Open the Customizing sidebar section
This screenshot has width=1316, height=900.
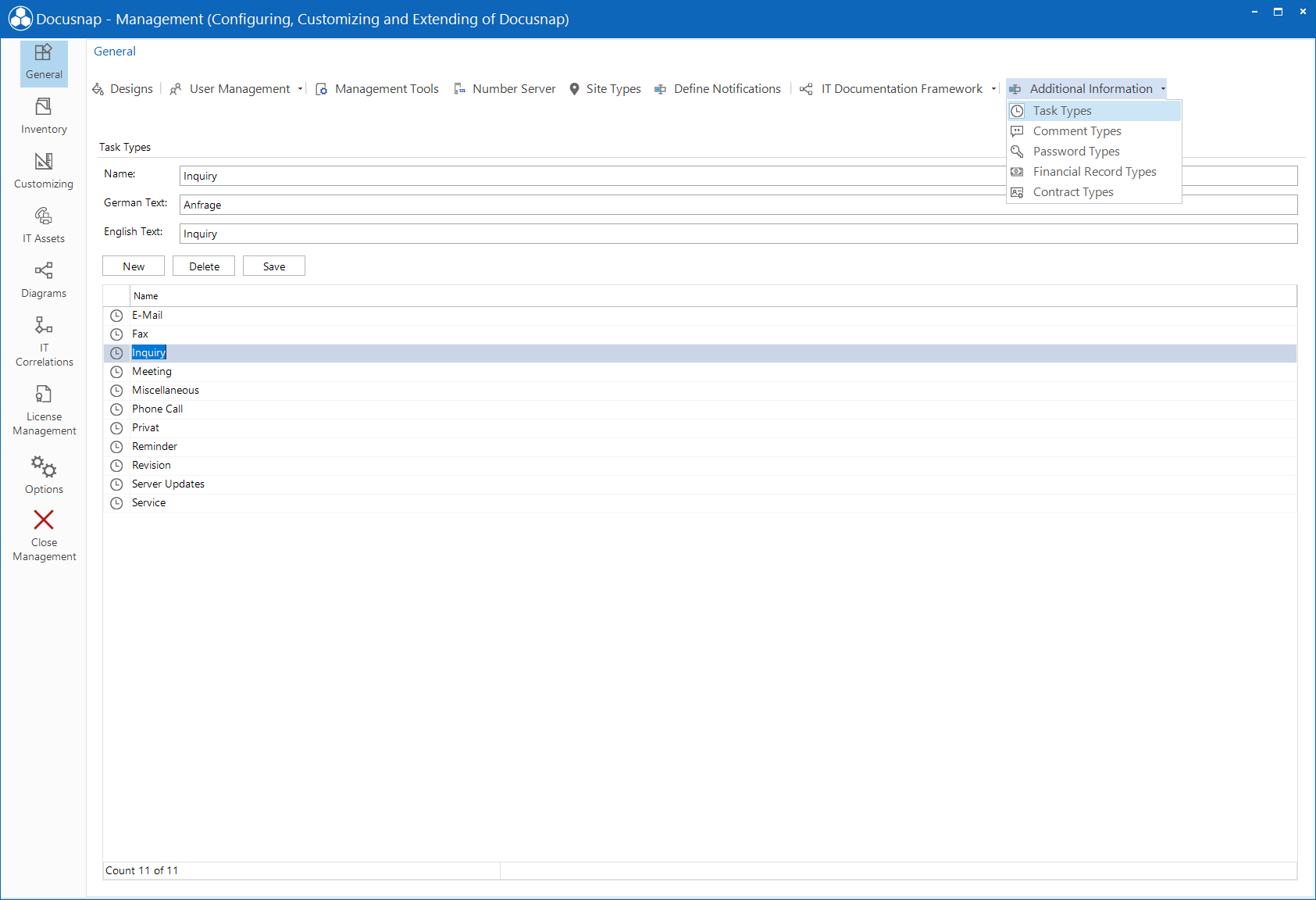click(44, 171)
